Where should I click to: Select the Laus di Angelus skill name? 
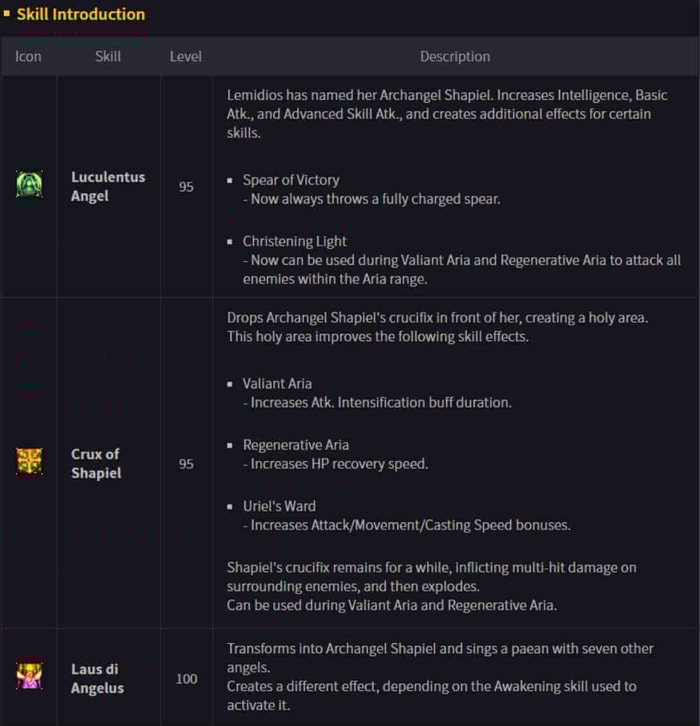[x=97, y=678]
